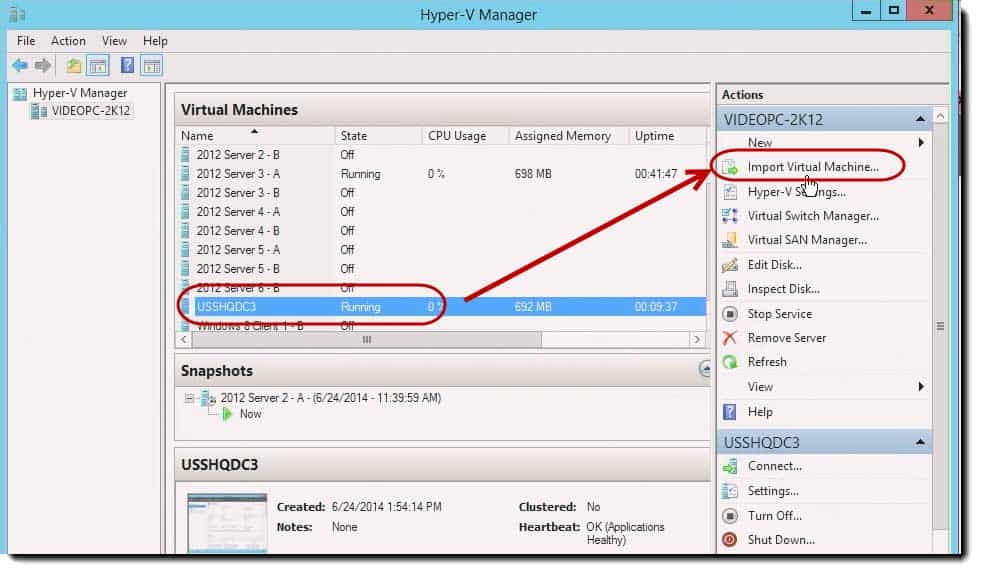Sort the list by Name column header
This screenshot has width=991, height=584.
(x=255, y=136)
